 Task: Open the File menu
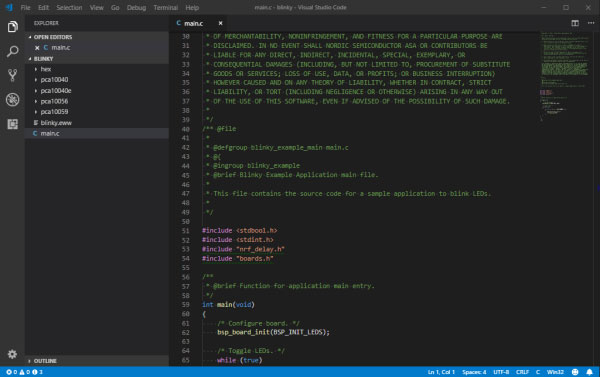[x=25, y=8]
